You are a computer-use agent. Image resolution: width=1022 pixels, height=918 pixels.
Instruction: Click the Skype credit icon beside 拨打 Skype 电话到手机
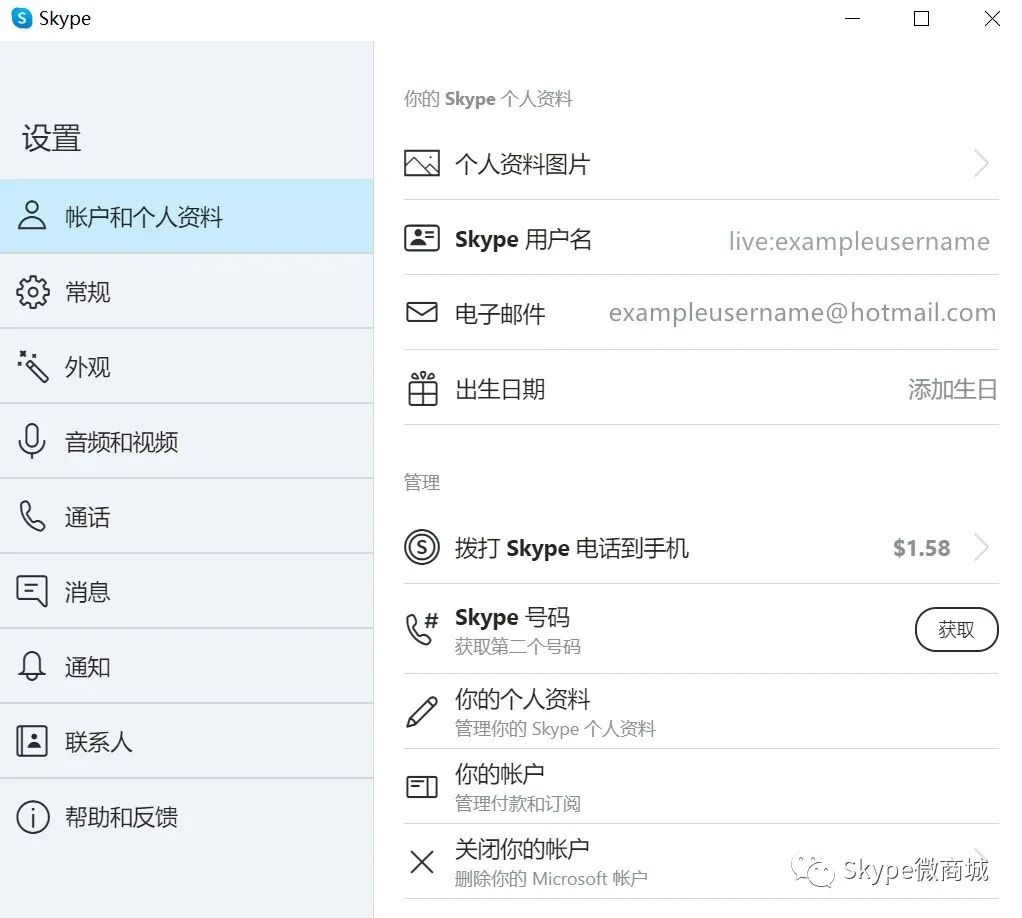[x=422, y=547]
